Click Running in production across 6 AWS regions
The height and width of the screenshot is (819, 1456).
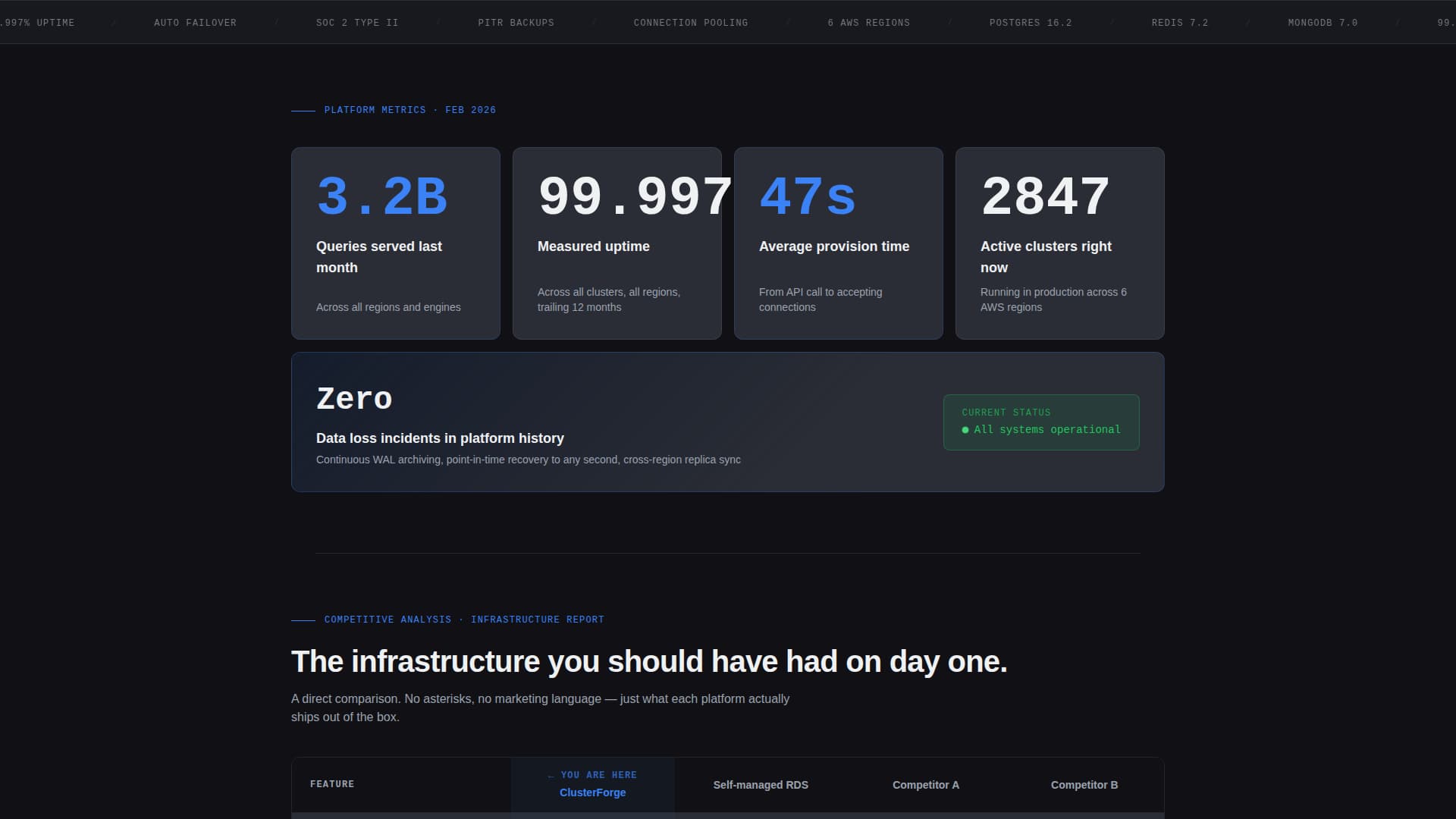click(x=1053, y=300)
